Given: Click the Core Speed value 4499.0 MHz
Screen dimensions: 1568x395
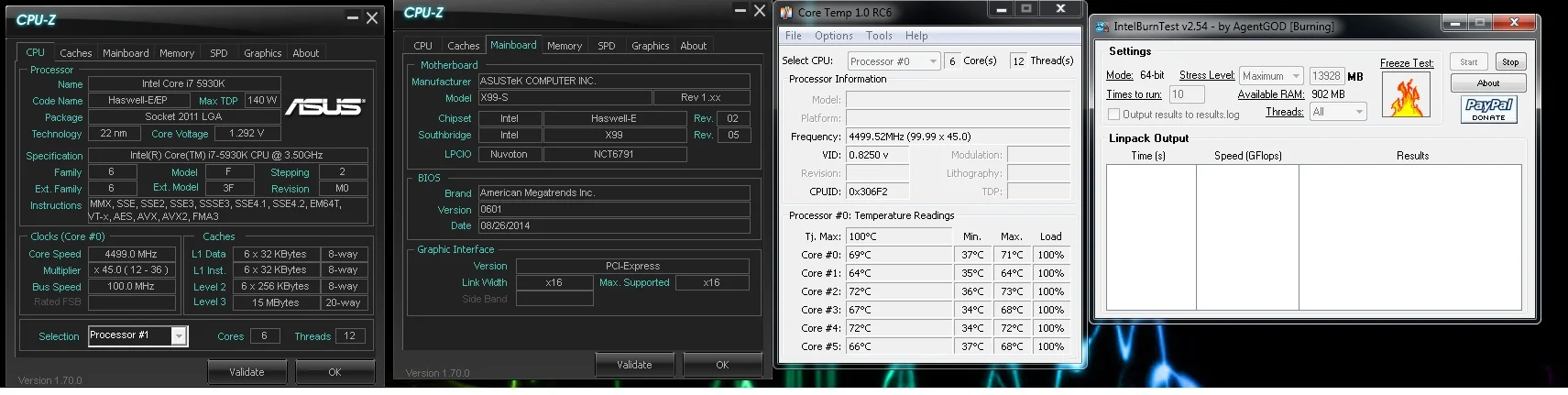Looking at the screenshot, I should [x=131, y=254].
